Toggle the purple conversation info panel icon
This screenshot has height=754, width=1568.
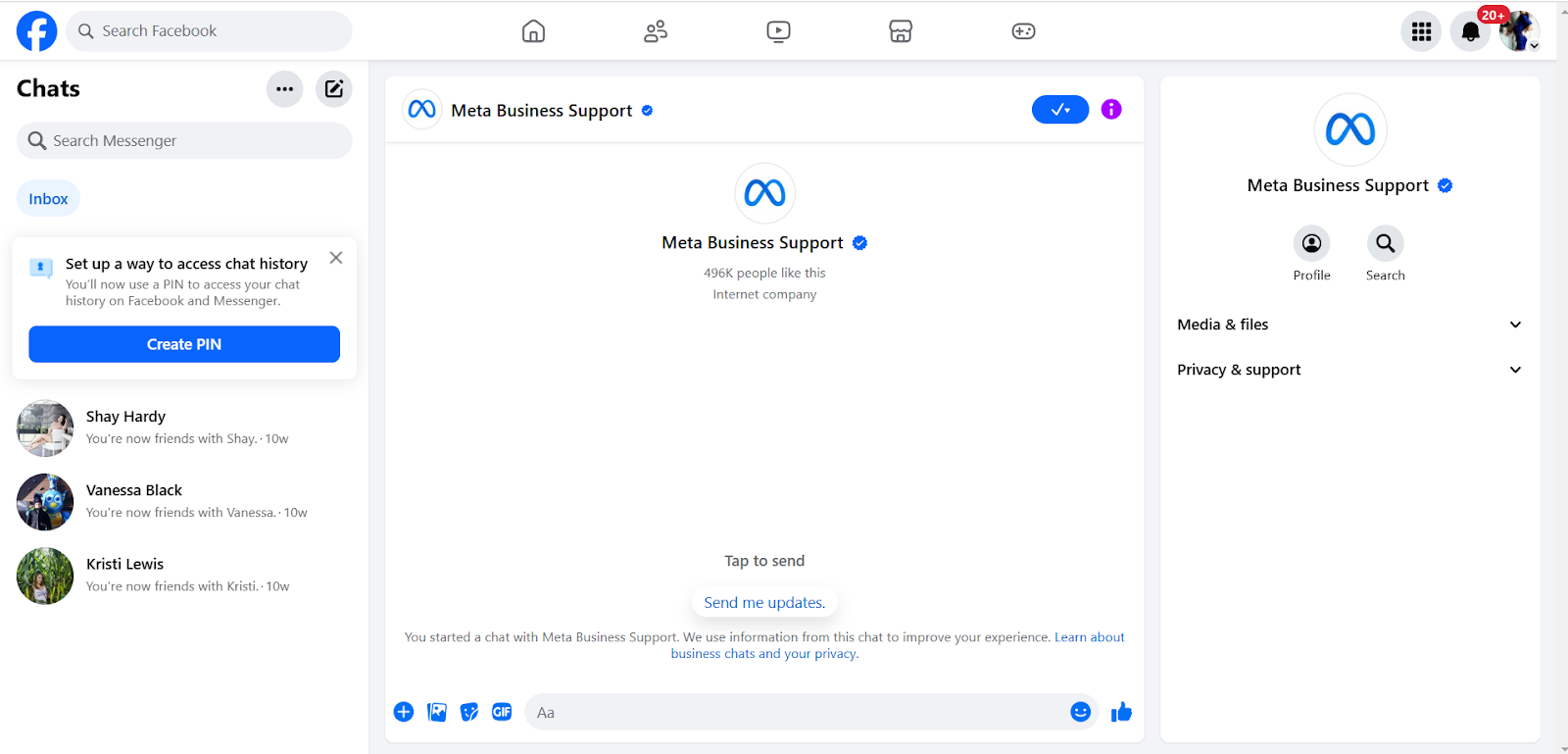pos(1110,110)
